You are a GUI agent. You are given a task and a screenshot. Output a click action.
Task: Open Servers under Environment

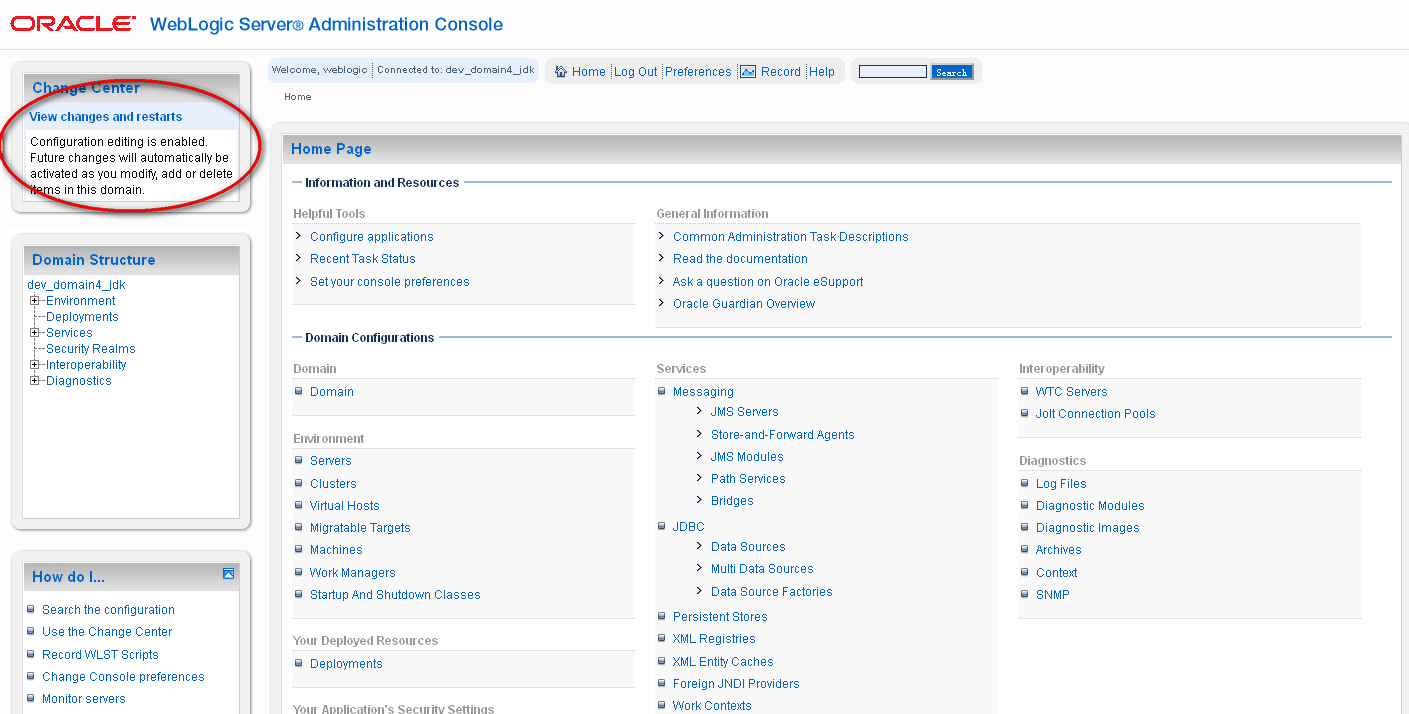(331, 461)
